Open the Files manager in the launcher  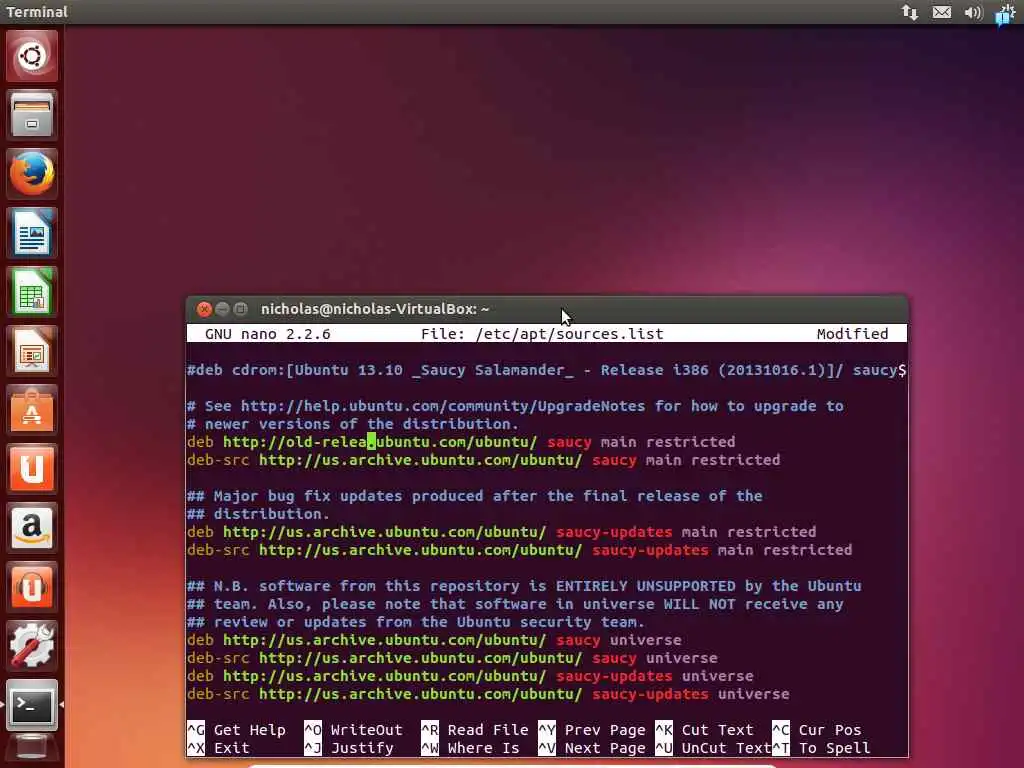(31, 115)
